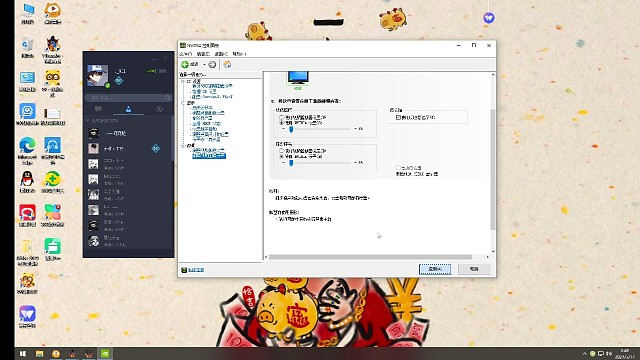Launch the green 360 plus-sign desktop icon
The width and height of the screenshot is (640, 360).
pos(53,182)
